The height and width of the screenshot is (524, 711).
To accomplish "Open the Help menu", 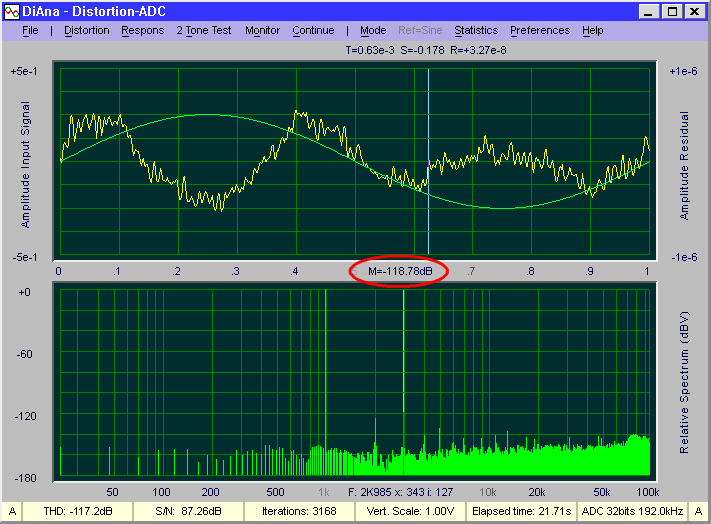I will 593,30.
